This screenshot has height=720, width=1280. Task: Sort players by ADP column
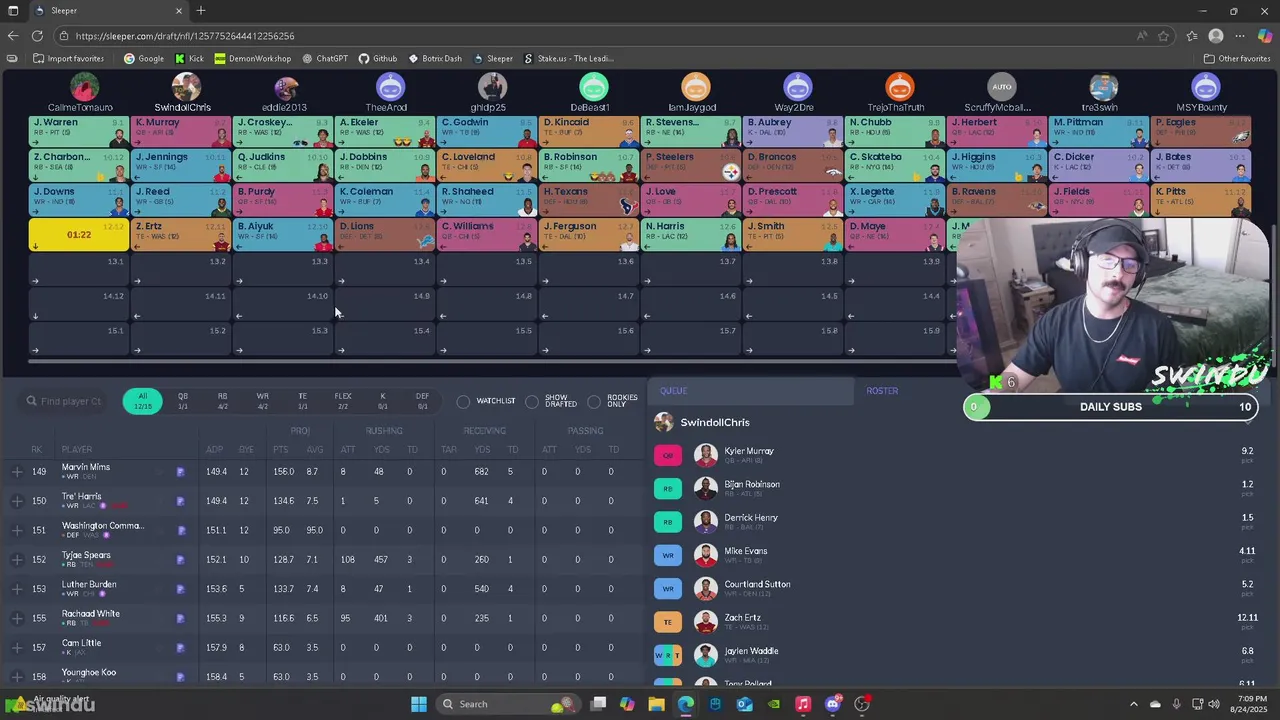click(x=214, y=450)
